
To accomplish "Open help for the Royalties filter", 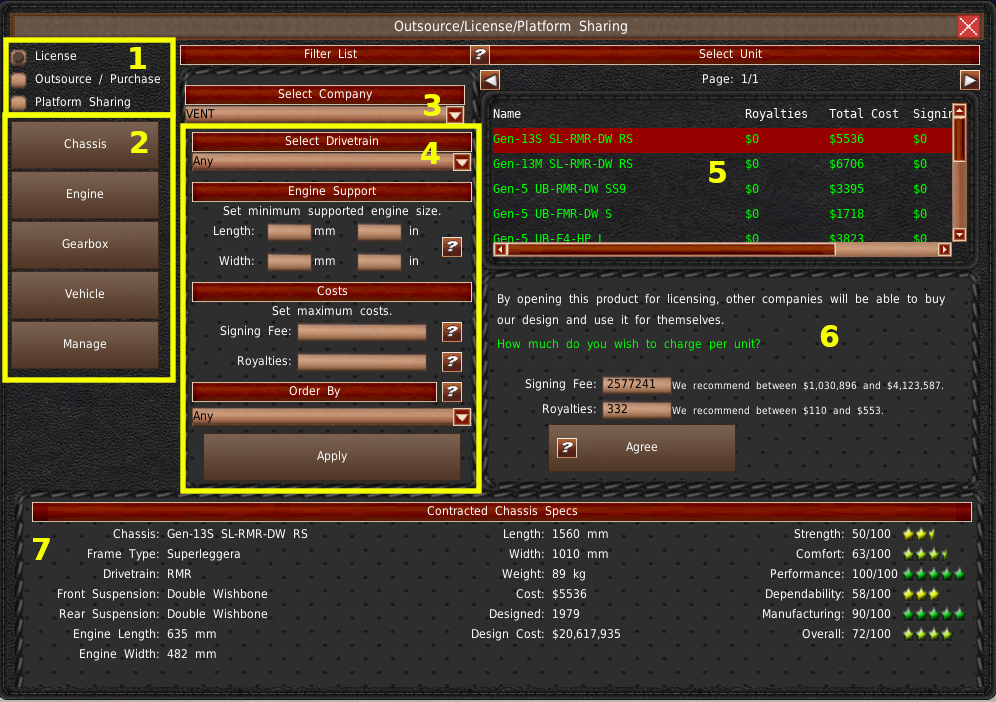I will click(x=452, y=362).
